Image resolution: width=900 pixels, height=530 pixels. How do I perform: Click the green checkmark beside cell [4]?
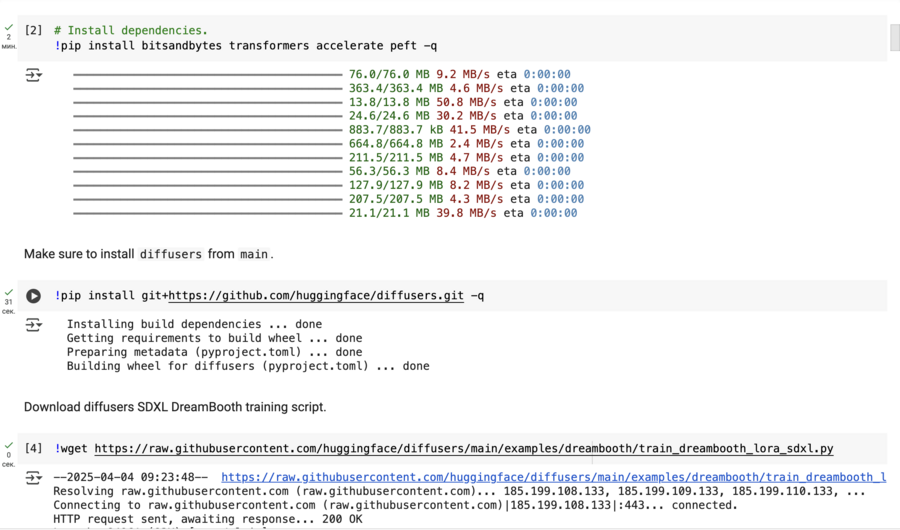pyautogui.click(x=8, y=444)
